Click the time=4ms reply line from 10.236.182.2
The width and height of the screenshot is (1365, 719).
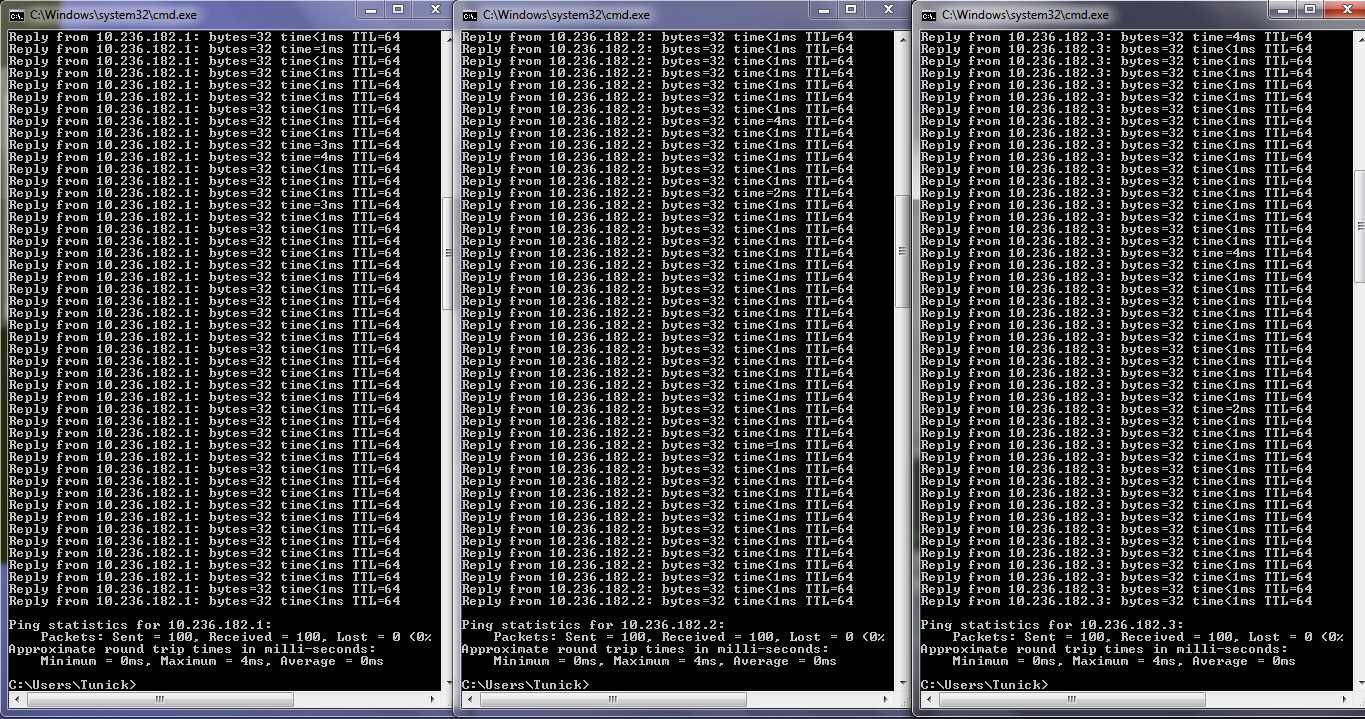pyautogui.click(x=657, y=121)
